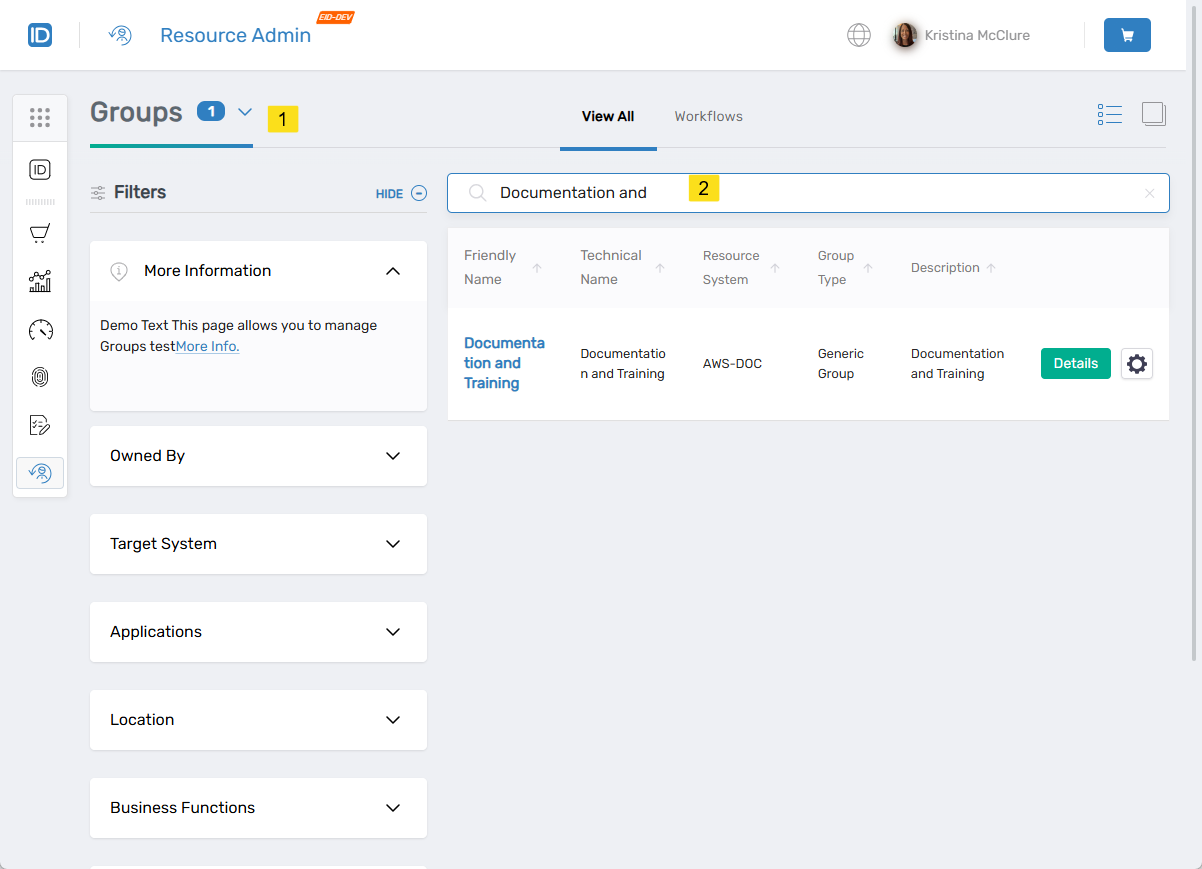The height and width of the screenshot is (869, 1202).
Task: Open the settings gear on the group row
Action: [1136, 363]
